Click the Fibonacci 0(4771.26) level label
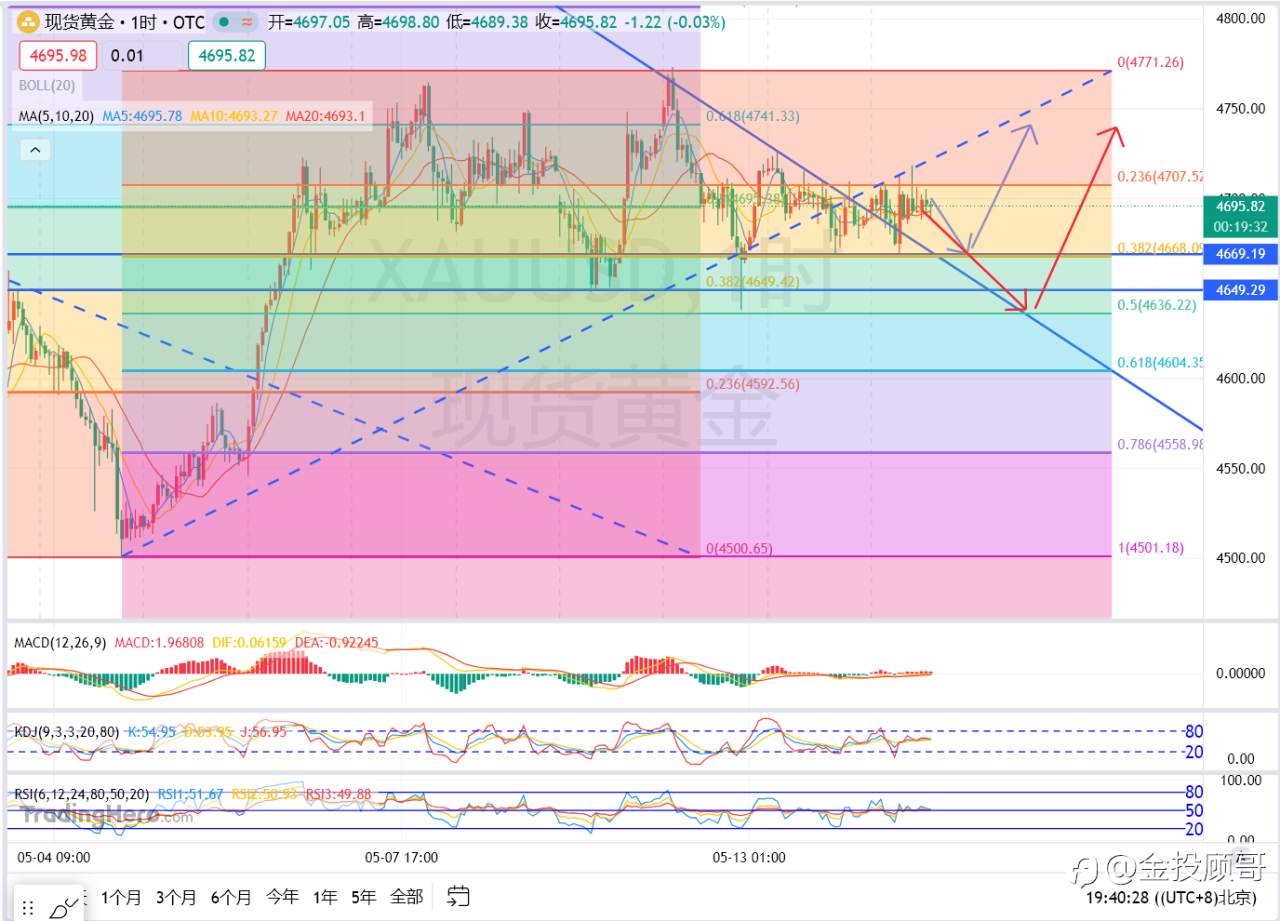1280x921 pixels. click(x=1151, y=62)
